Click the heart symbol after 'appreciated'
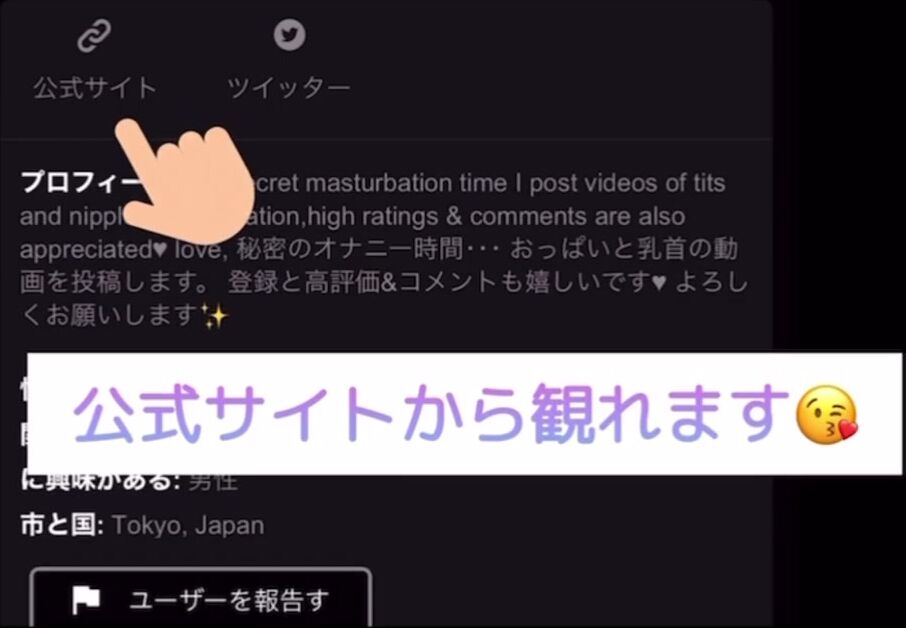 (161, 250)
